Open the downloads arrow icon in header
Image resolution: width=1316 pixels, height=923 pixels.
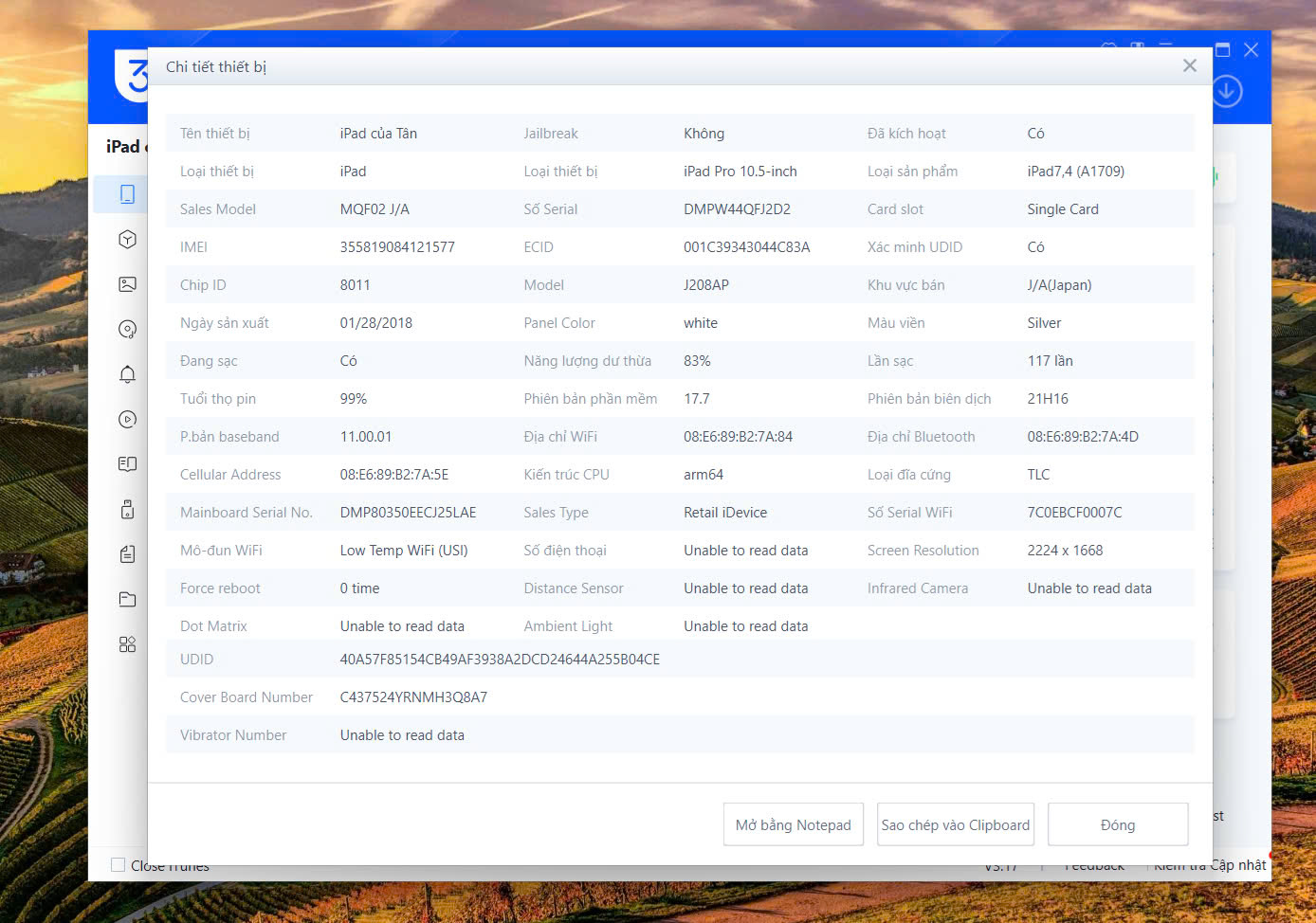pyautogui.click(x=1227, y=91)
